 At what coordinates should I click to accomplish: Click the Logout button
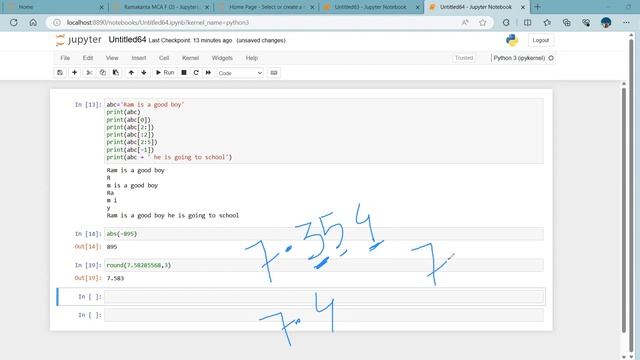540,40
